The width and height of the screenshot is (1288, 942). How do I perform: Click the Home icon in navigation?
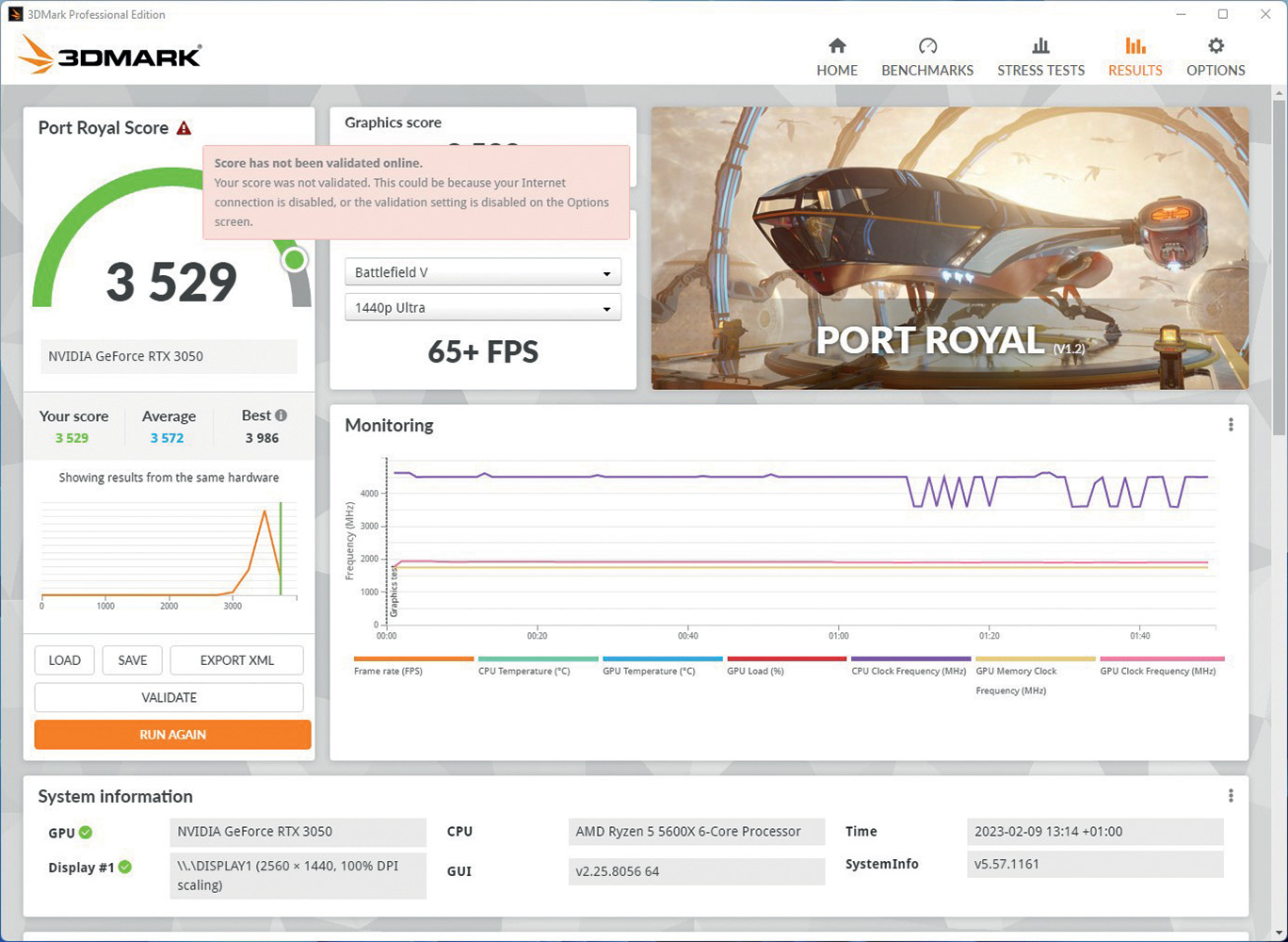[837, 46]
